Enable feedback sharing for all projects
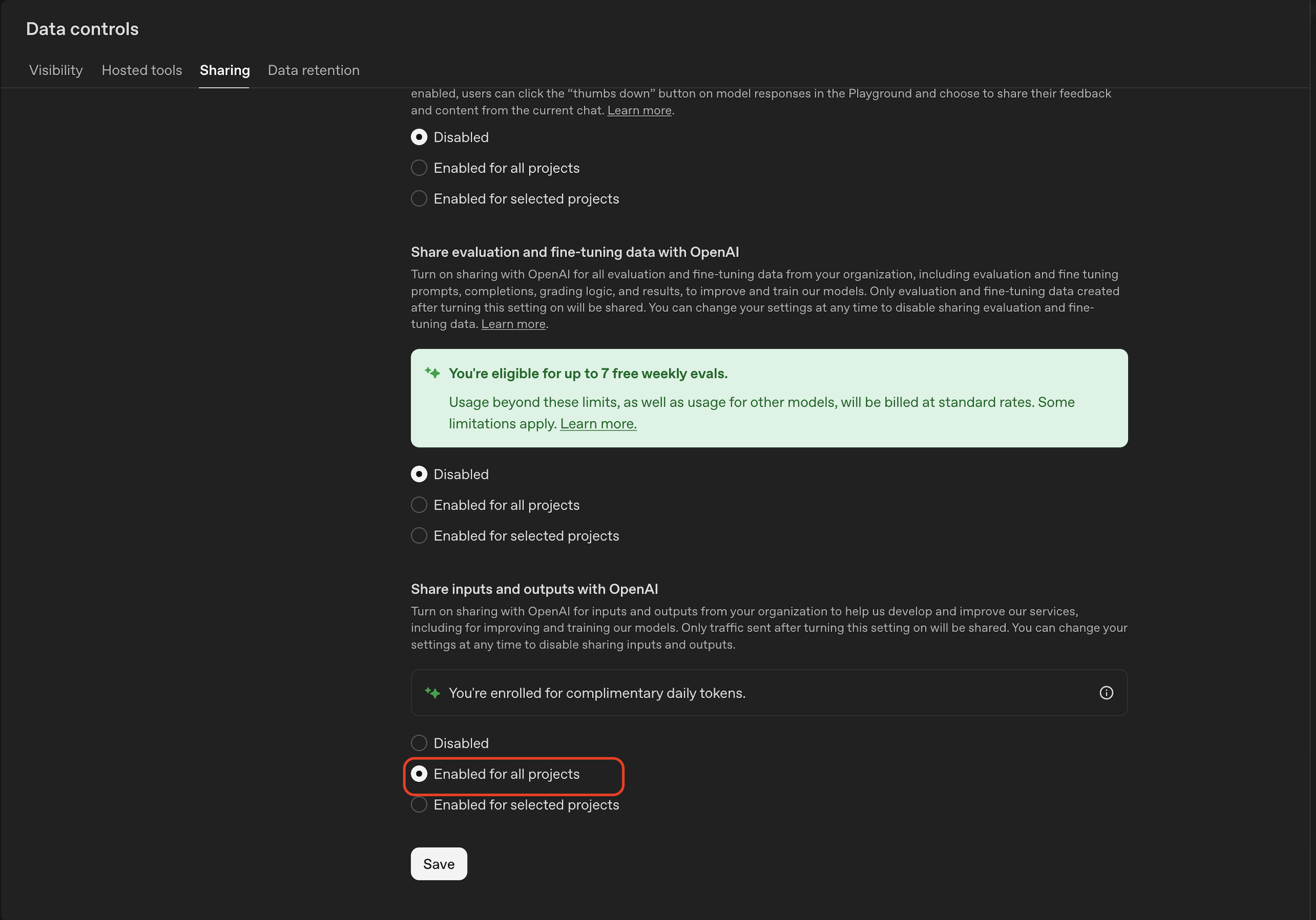The width and height of the screenshot is (1316, 920). 419,168
